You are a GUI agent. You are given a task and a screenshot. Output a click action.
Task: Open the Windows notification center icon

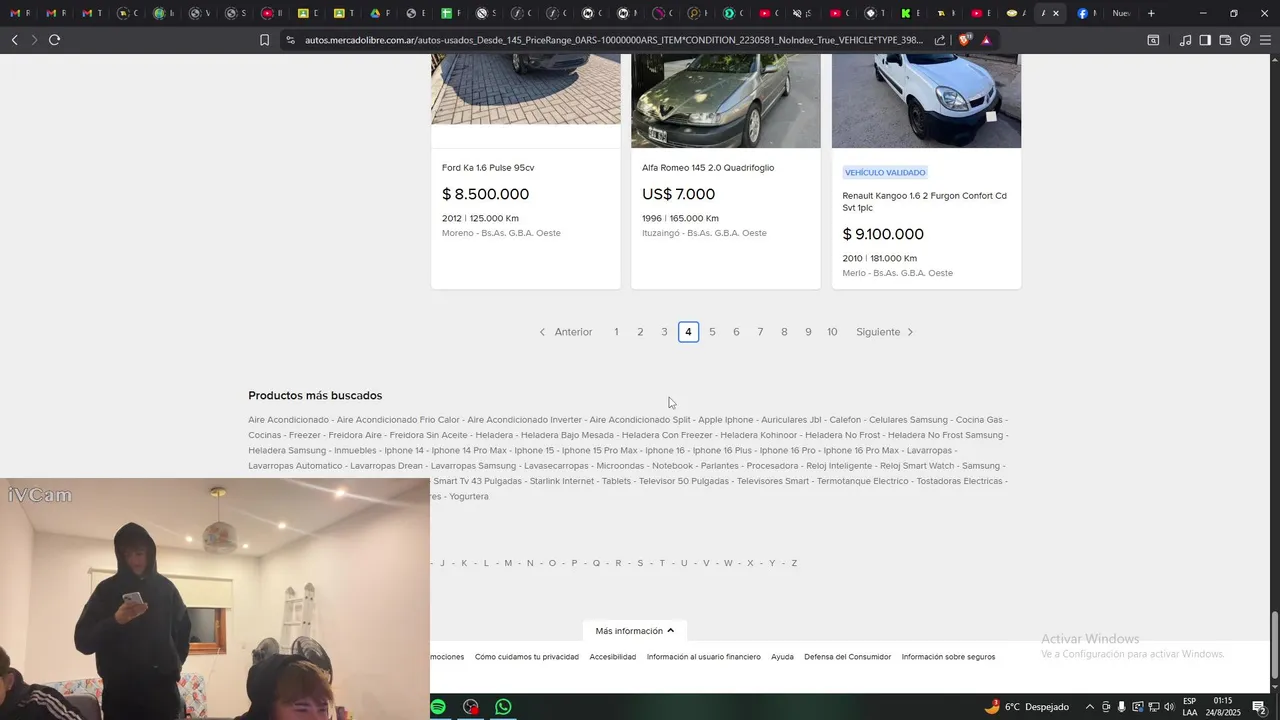(1259, 707)
